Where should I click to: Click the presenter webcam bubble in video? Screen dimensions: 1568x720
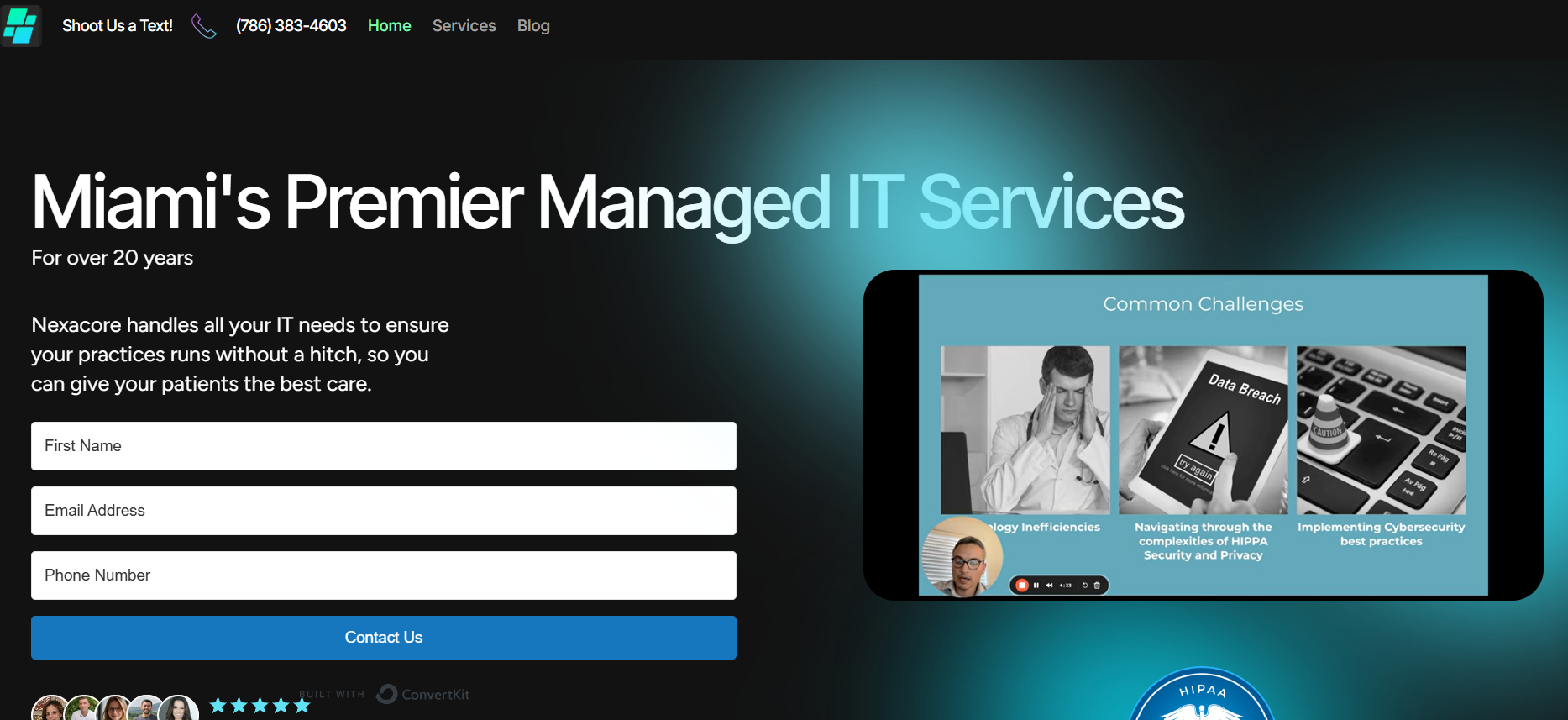[962, 557]
